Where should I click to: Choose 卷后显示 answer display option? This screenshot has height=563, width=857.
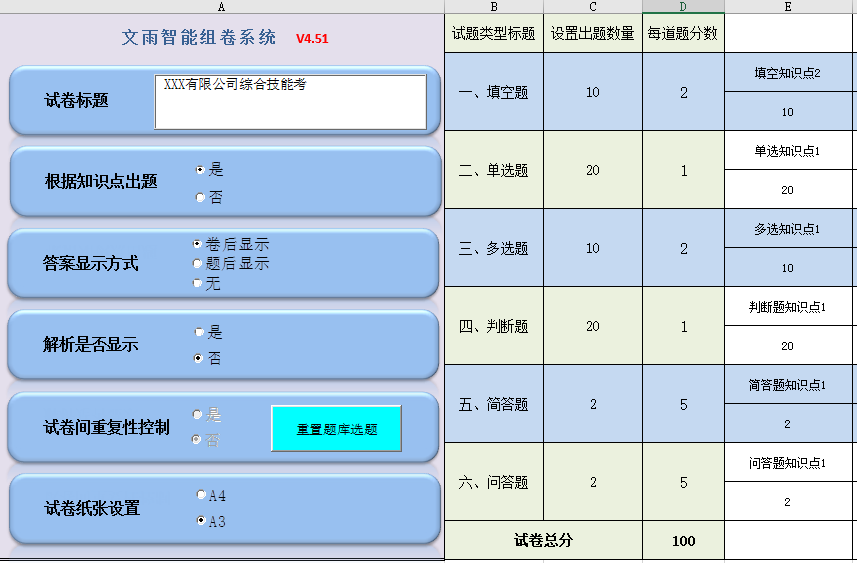(x=197, y=244)
